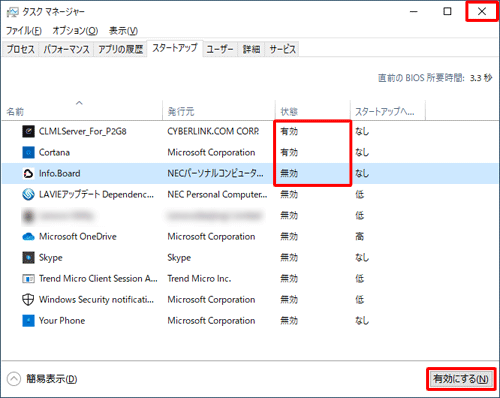Click the なし impact of Your Phone
The image size is (500, 398).
tap(362, 321)
